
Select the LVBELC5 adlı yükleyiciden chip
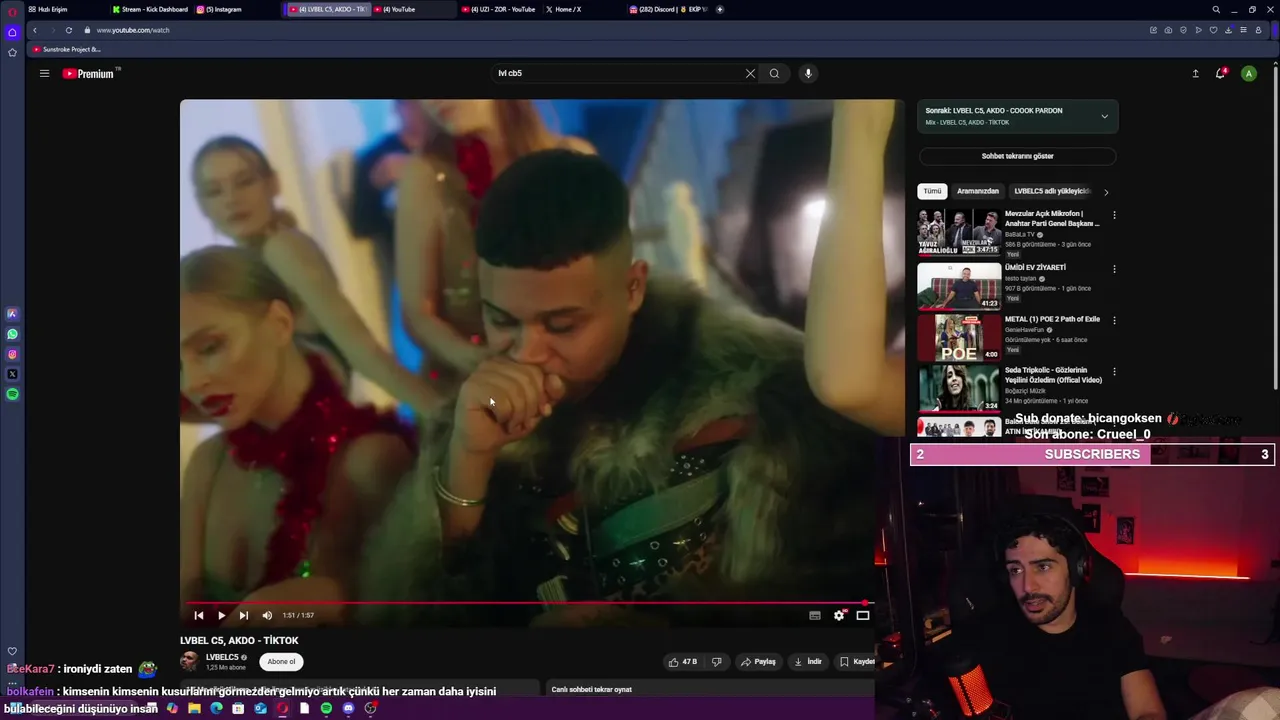tap(1051, 191)
